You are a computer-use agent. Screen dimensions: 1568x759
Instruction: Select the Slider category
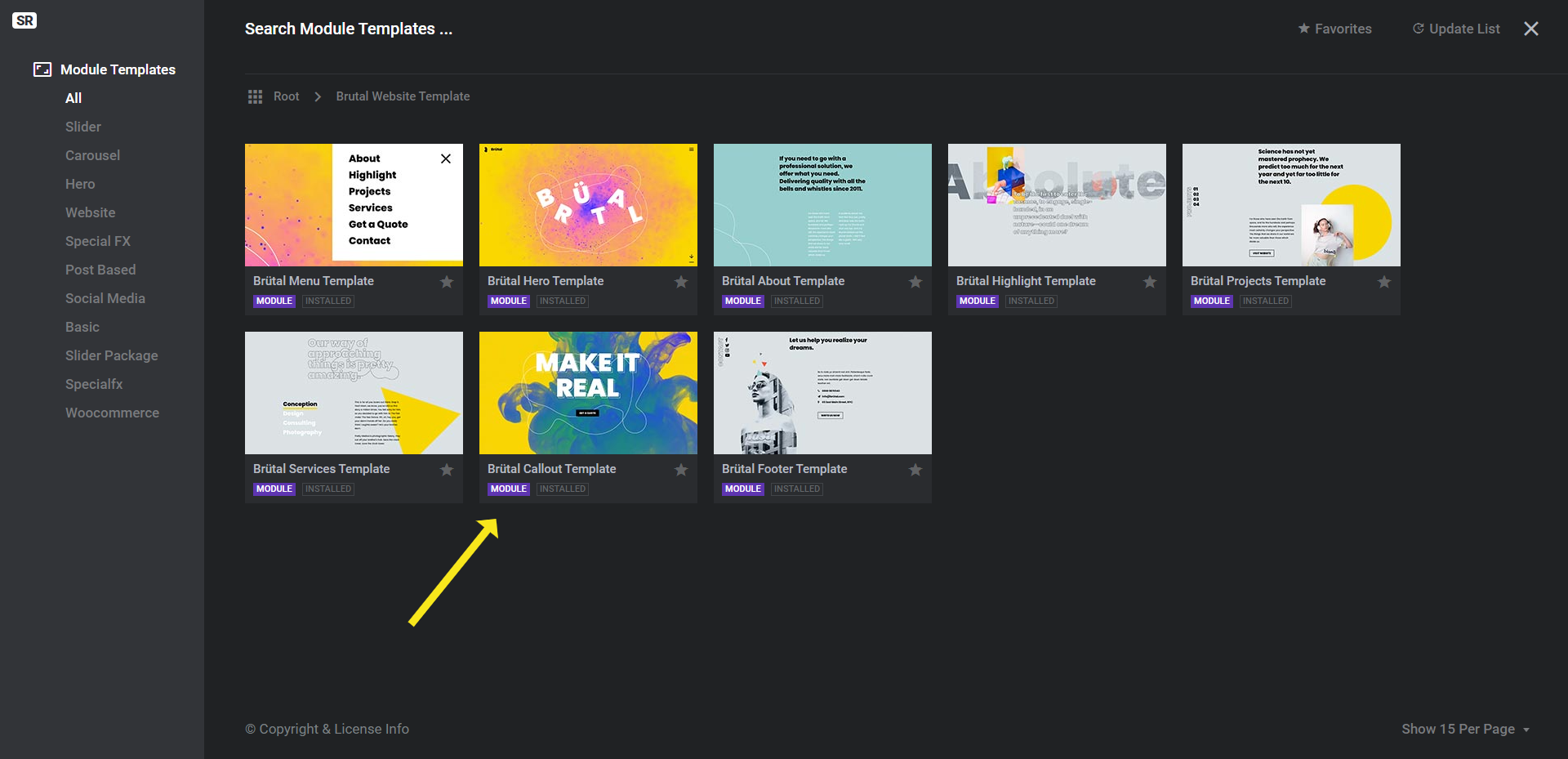(x=83, y=127)
